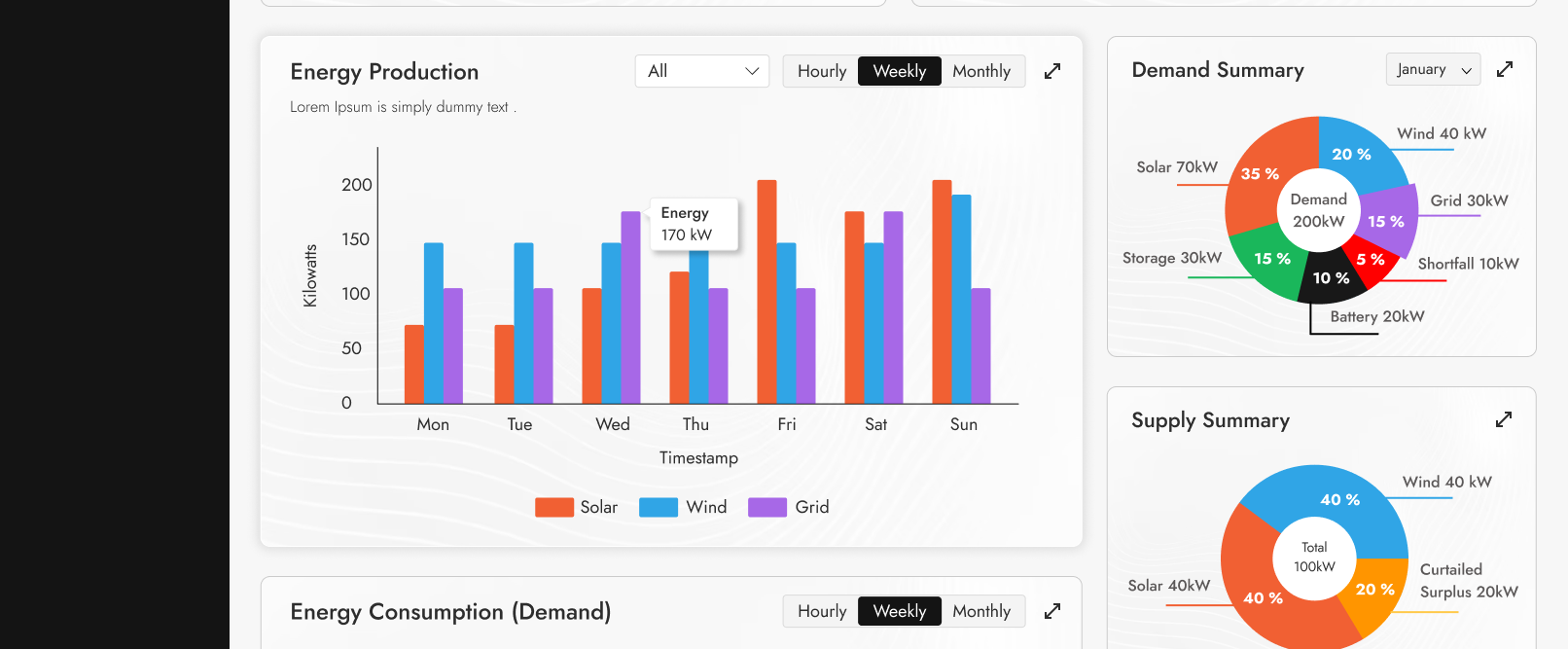1568x649 pixels.
Task: Switch Energy Production to Hourly view
Action: 821,71
